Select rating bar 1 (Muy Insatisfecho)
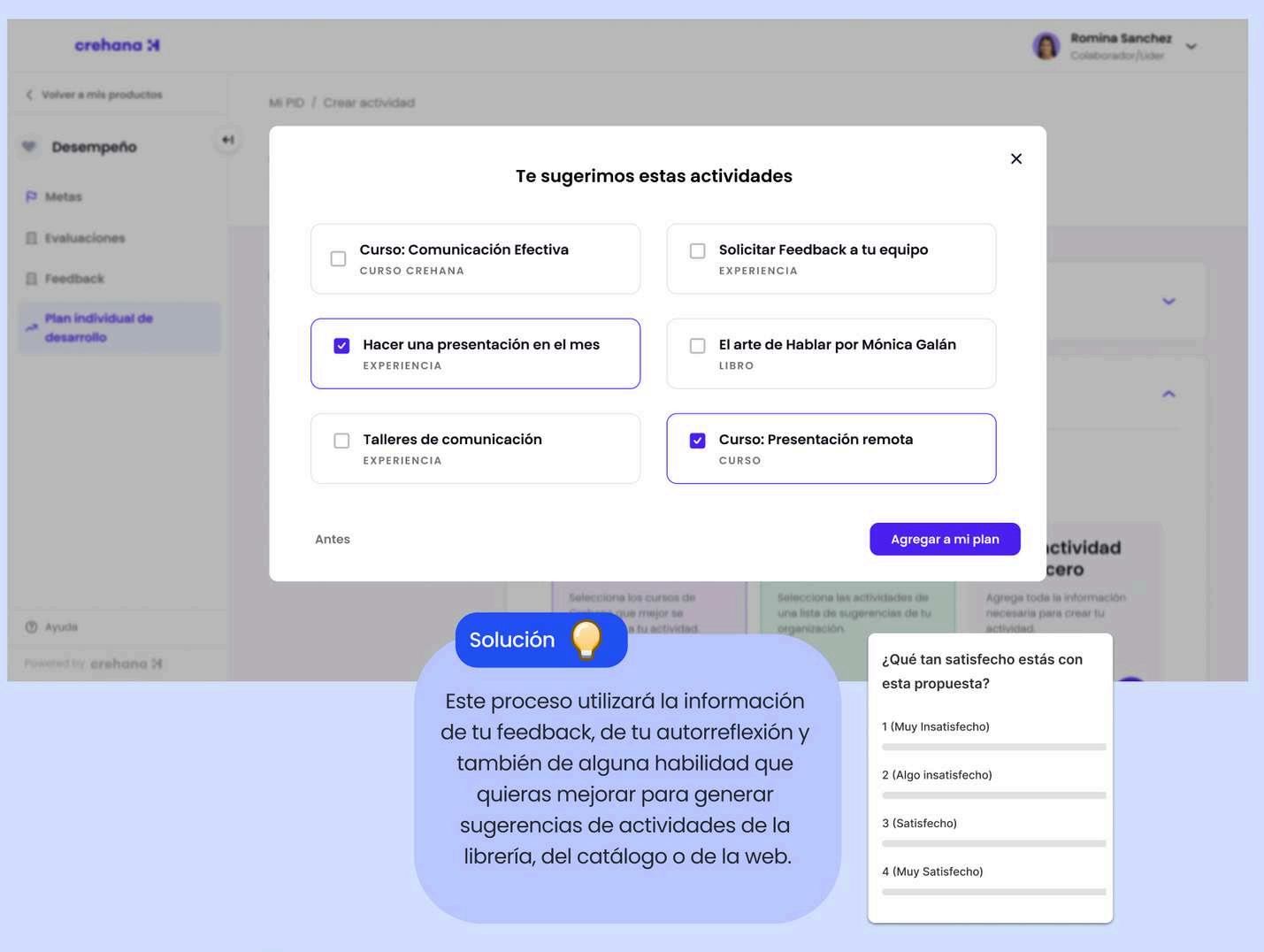The image size is (1264, 952). (993, 747)
